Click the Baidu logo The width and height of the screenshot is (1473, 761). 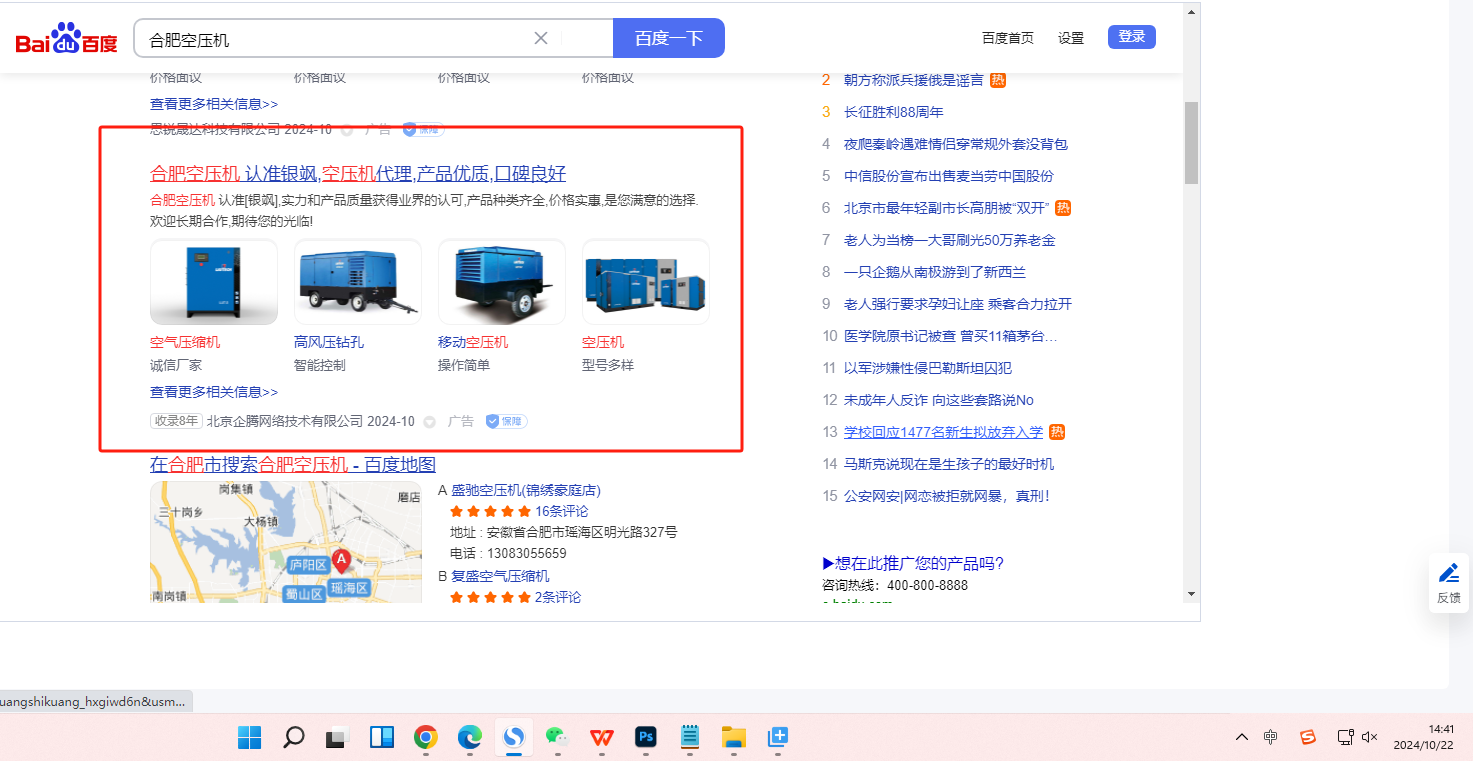point(66,40)
